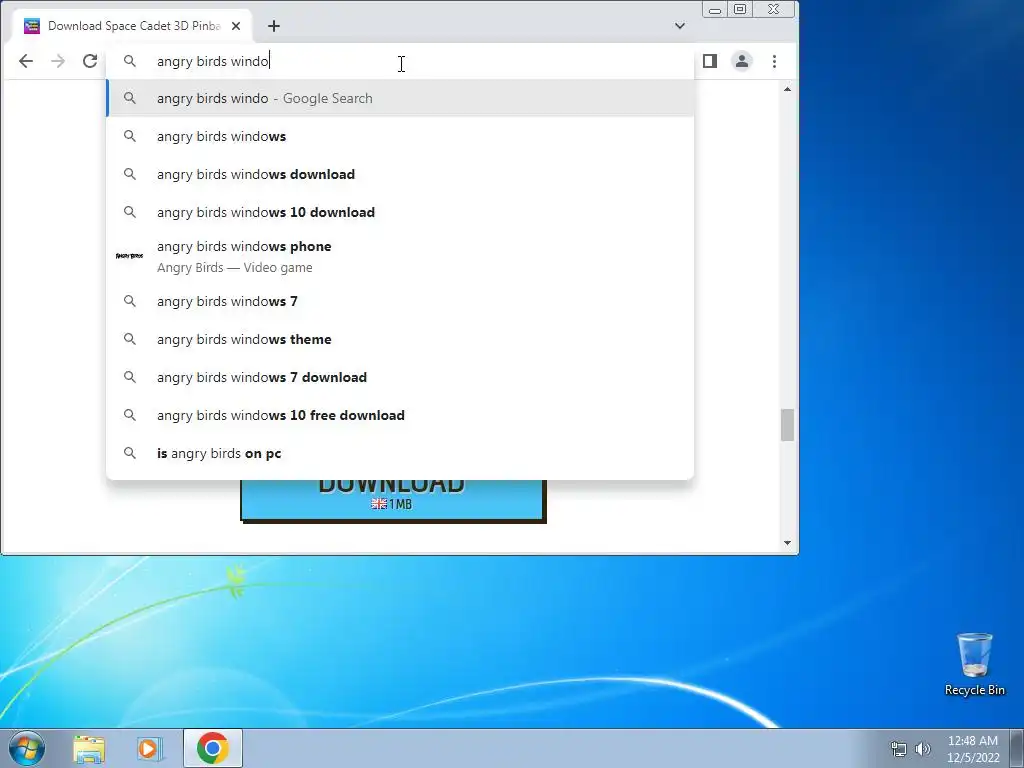Screen dimensions: 1024x768
Task: Close the Space Cadet 3D Pinball tab
Action: [236, 26]
